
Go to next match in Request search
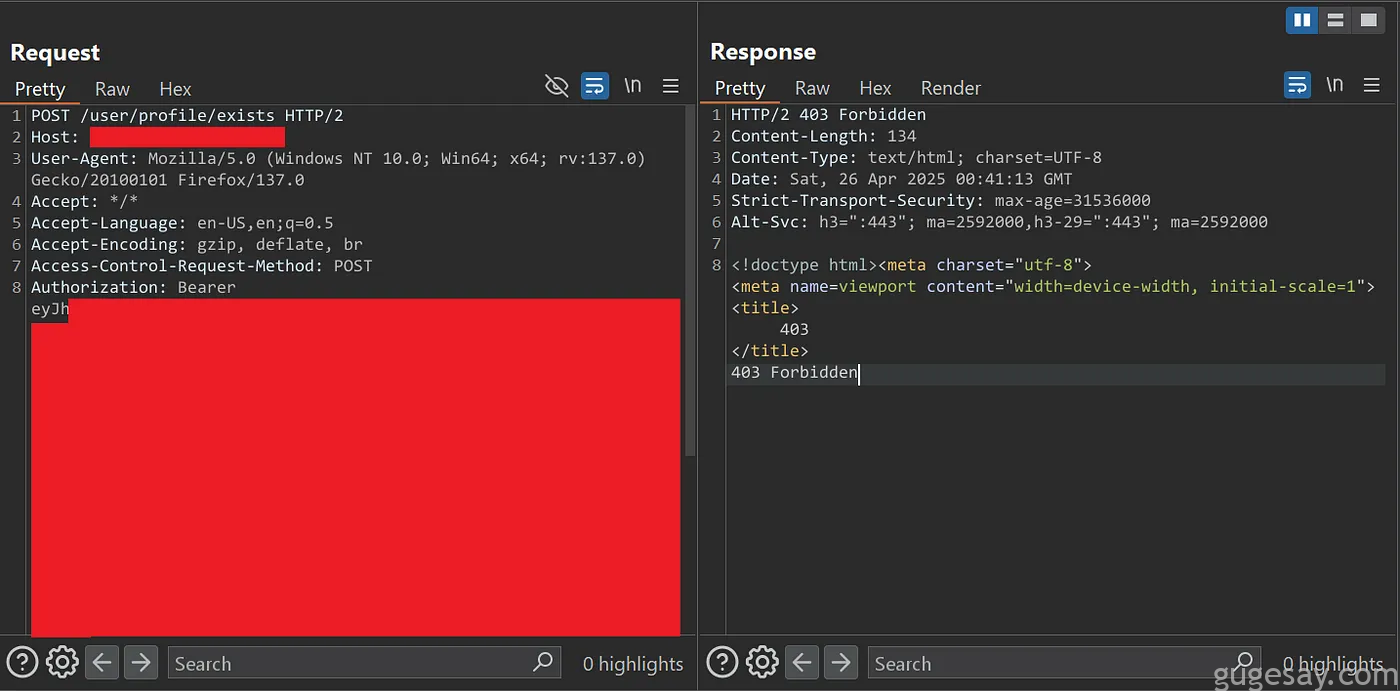coord(141,662)
